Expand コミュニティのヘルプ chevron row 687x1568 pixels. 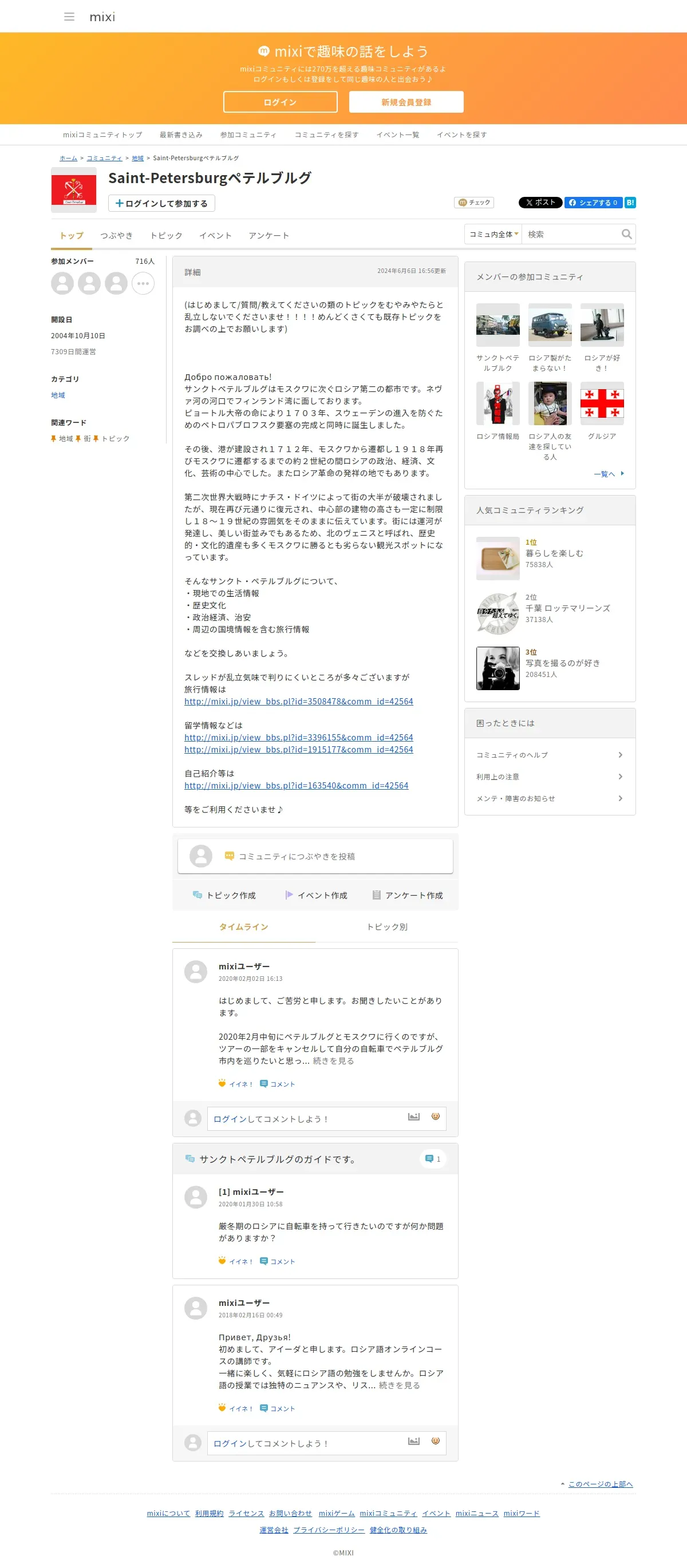coord(550,755)
